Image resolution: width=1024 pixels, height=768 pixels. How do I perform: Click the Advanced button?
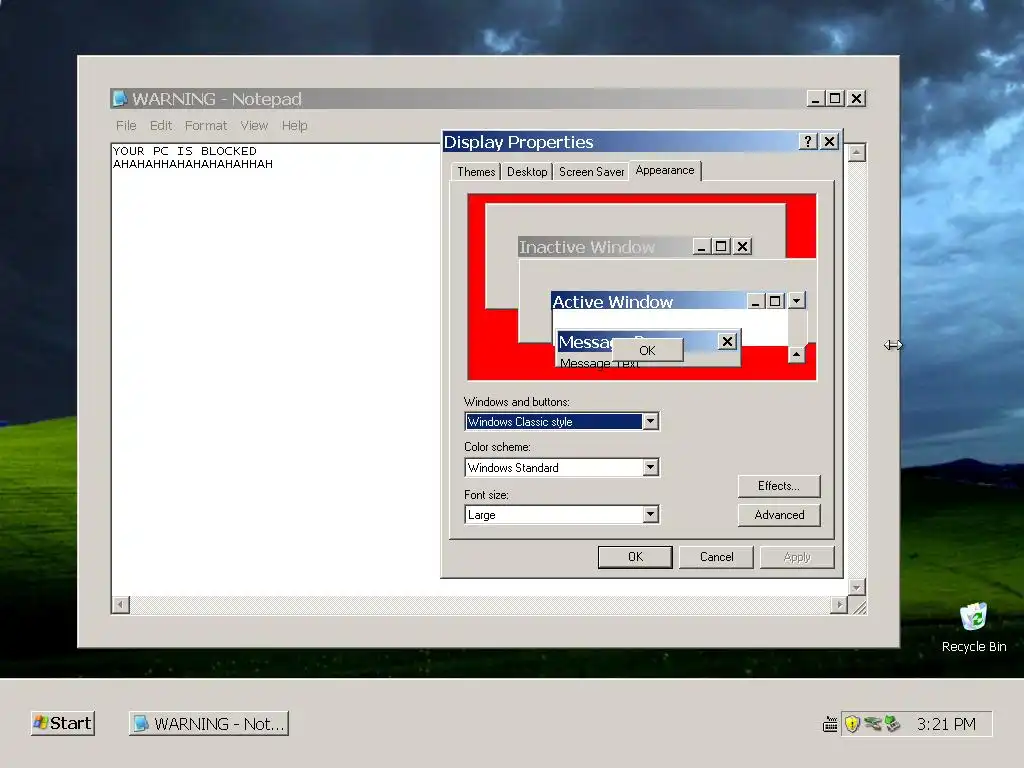[778, 515]
